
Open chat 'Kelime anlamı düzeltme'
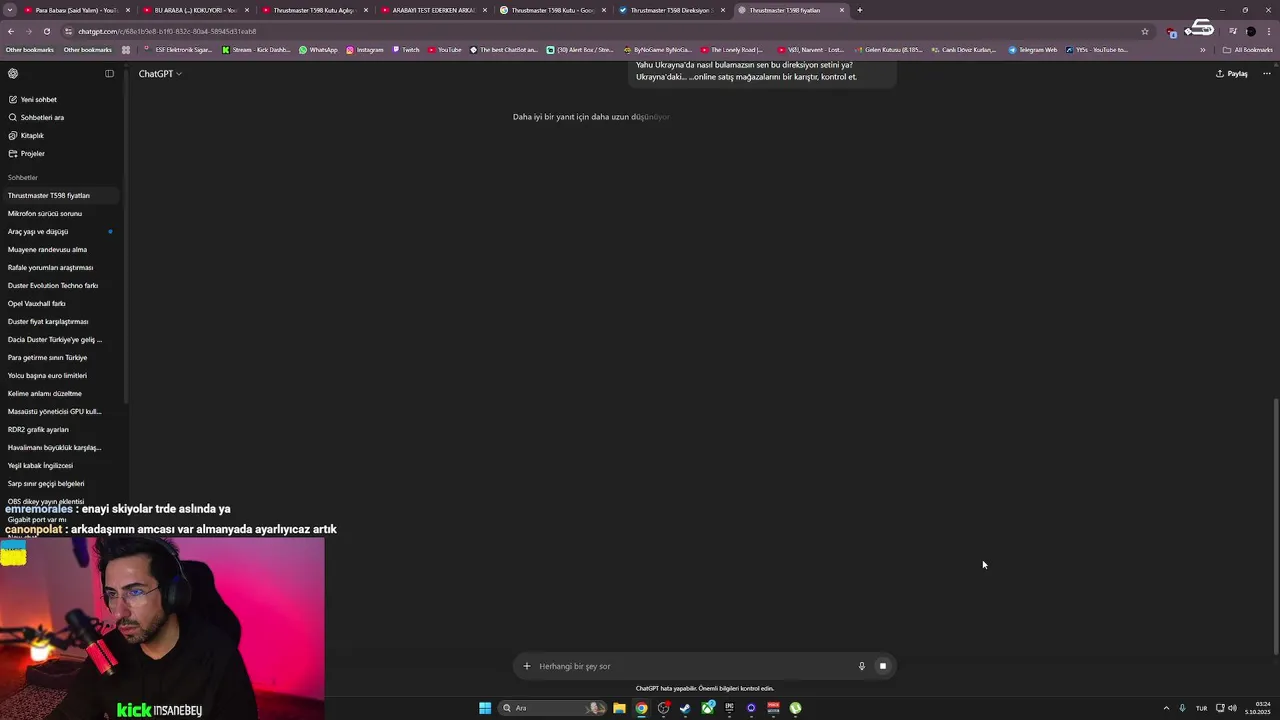60,393
